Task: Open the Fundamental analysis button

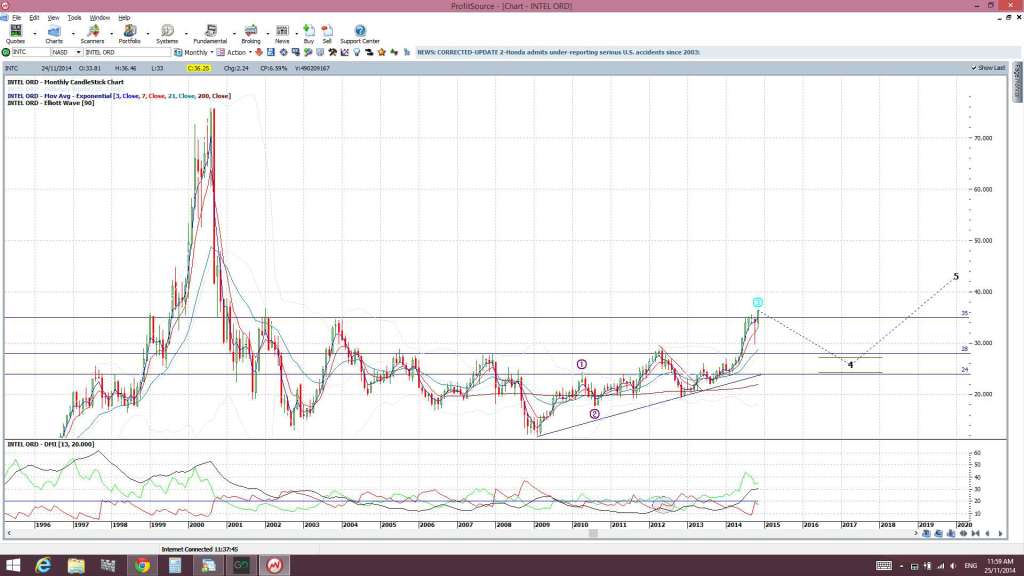Action: coord(210,34)
